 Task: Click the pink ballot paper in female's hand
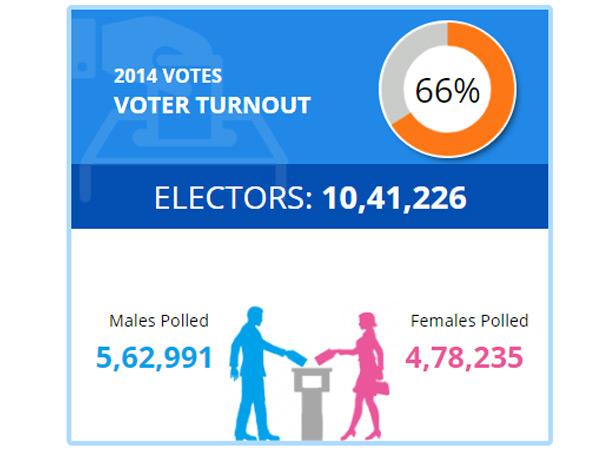[327, 355]
